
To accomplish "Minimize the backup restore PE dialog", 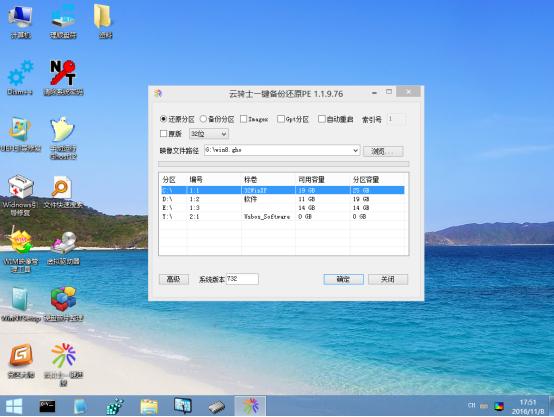I will point(374,93).
